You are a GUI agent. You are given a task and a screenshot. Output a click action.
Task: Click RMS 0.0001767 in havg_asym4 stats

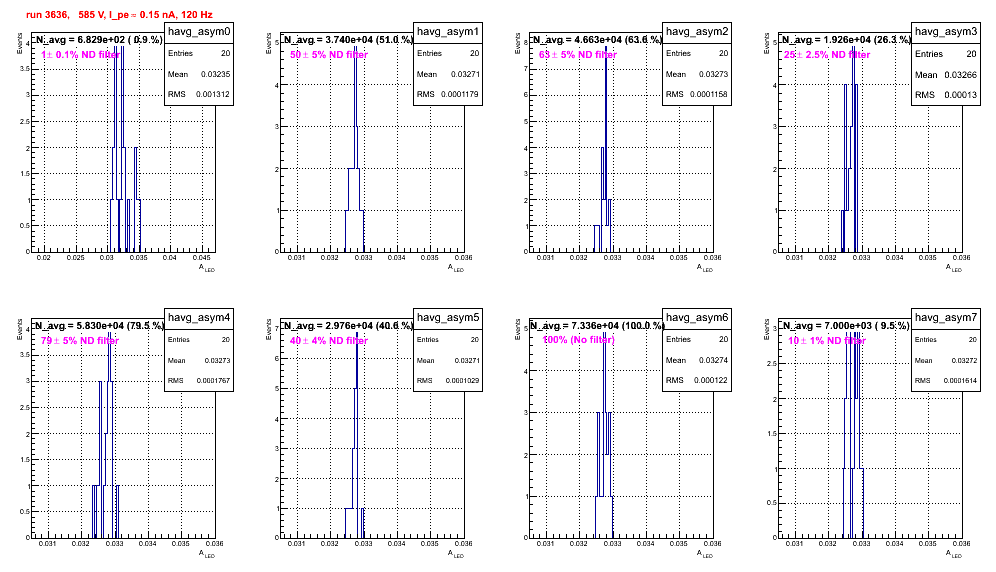click(x=199, y=380)
